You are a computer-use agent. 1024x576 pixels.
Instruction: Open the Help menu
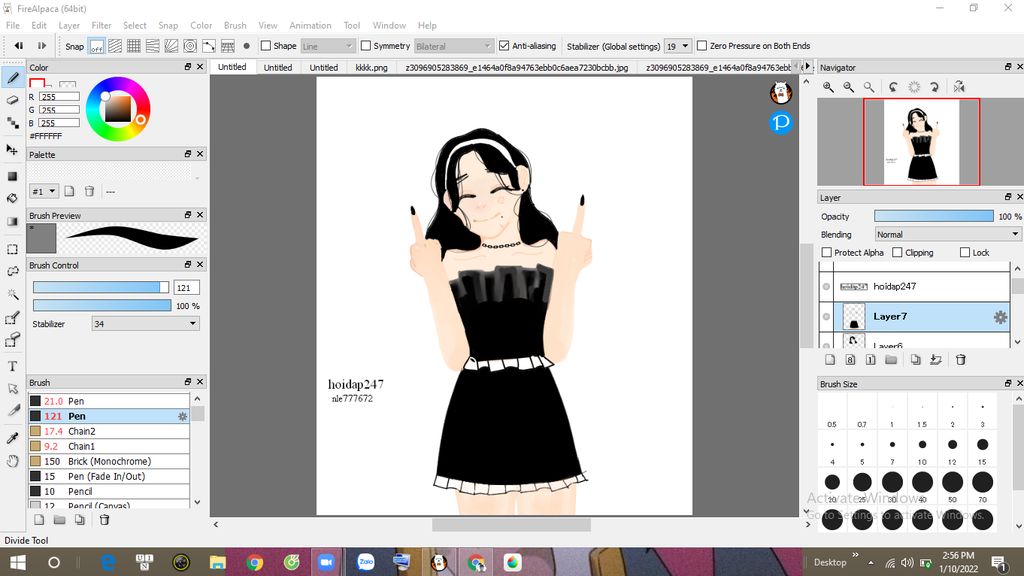[427, 25]
